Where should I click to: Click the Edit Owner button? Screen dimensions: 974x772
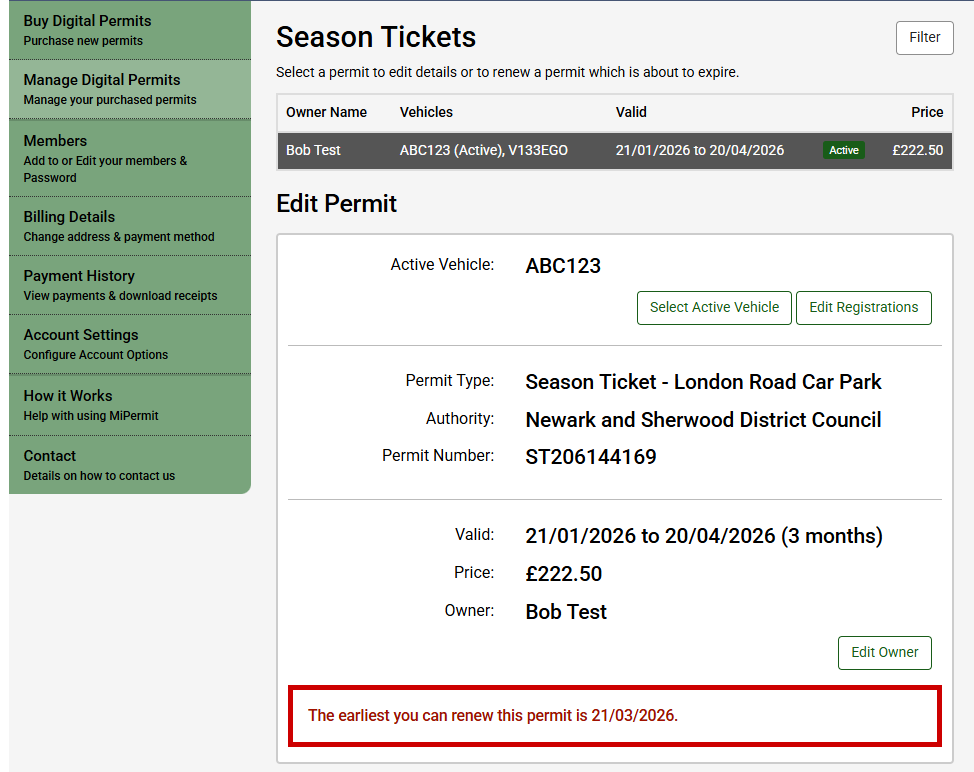[884, 653]
